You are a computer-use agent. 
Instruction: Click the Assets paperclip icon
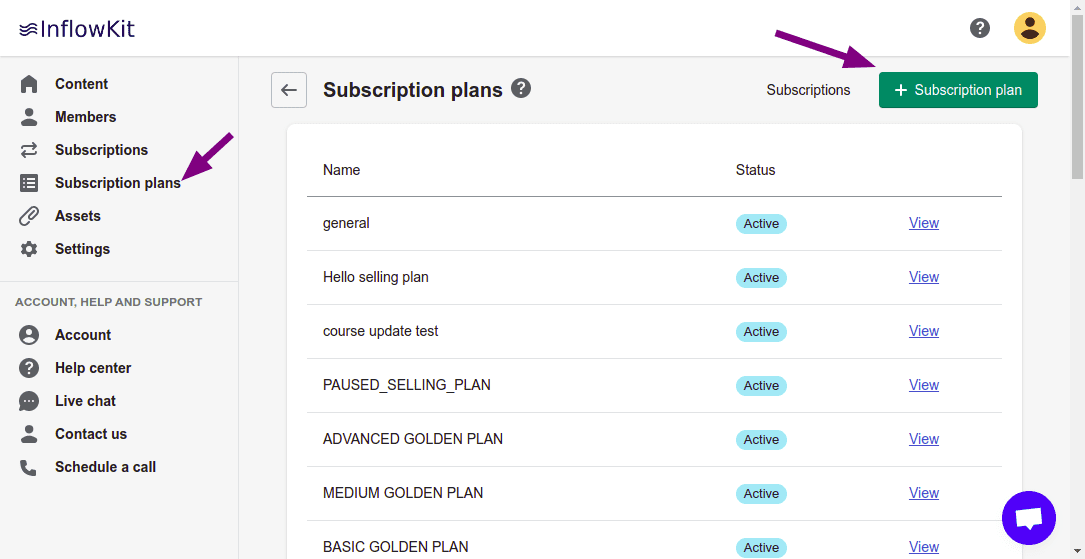(29, 216)
